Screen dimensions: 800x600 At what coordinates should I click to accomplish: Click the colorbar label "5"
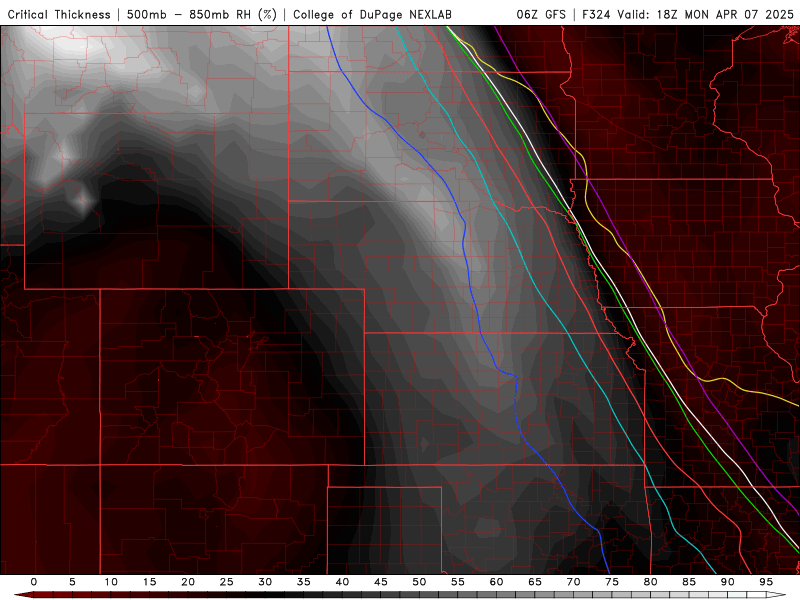point(72,582)
